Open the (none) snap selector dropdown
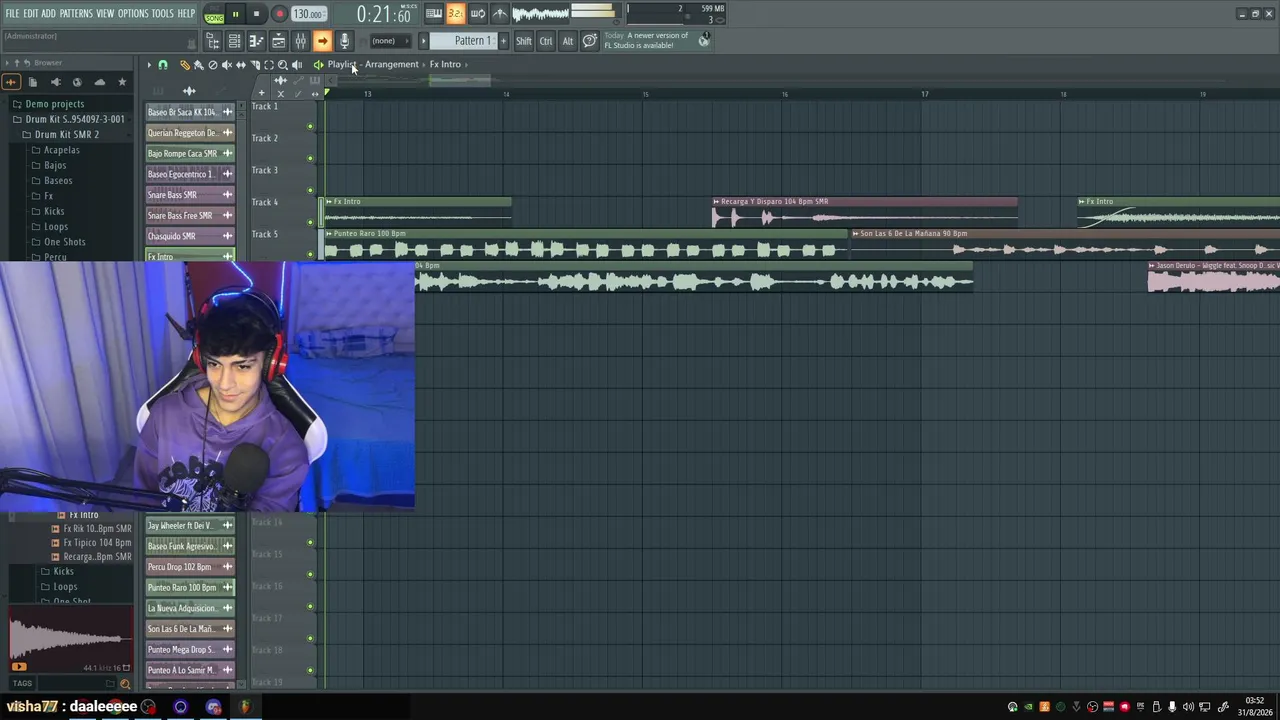This screenshot has width=1280, height=720. (x=393, y=41)
